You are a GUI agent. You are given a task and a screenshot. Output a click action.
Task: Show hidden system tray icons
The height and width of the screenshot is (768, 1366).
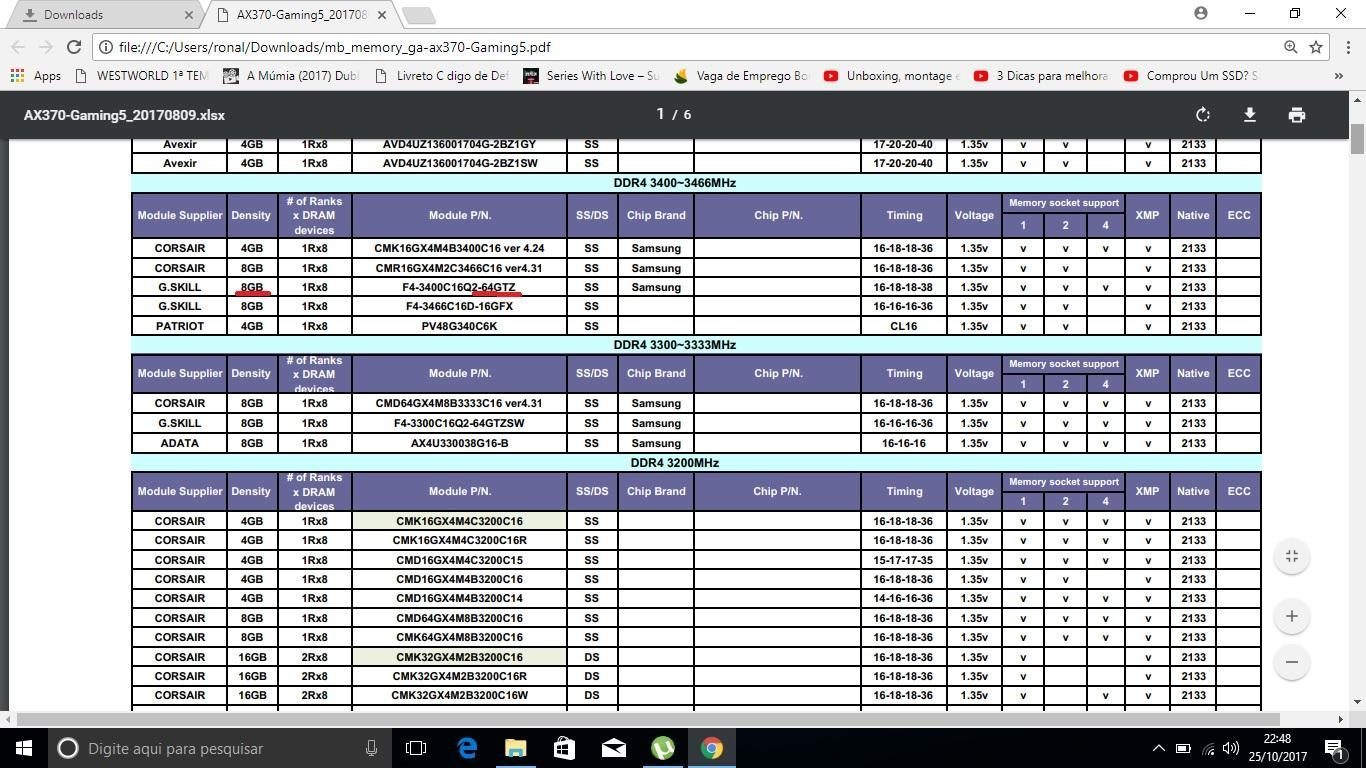tap(1158, 748)
